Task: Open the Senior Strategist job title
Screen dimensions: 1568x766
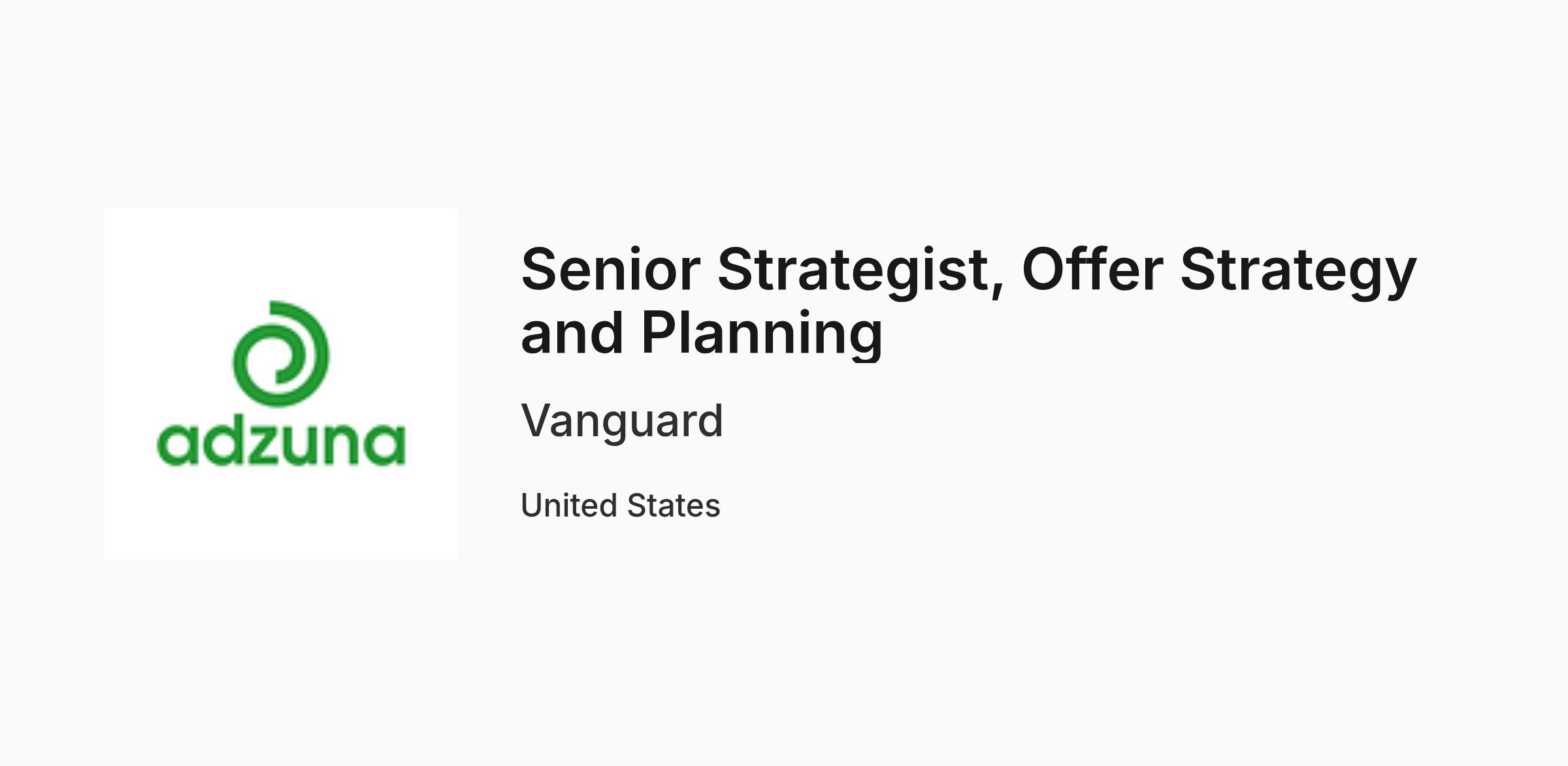Action: pos(968,301)
